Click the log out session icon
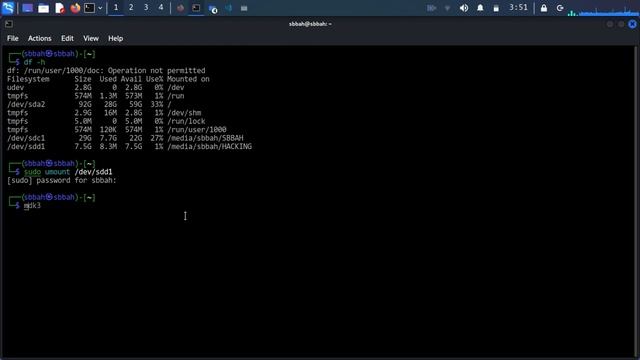 pyautogui.click(x=560, y=8)
